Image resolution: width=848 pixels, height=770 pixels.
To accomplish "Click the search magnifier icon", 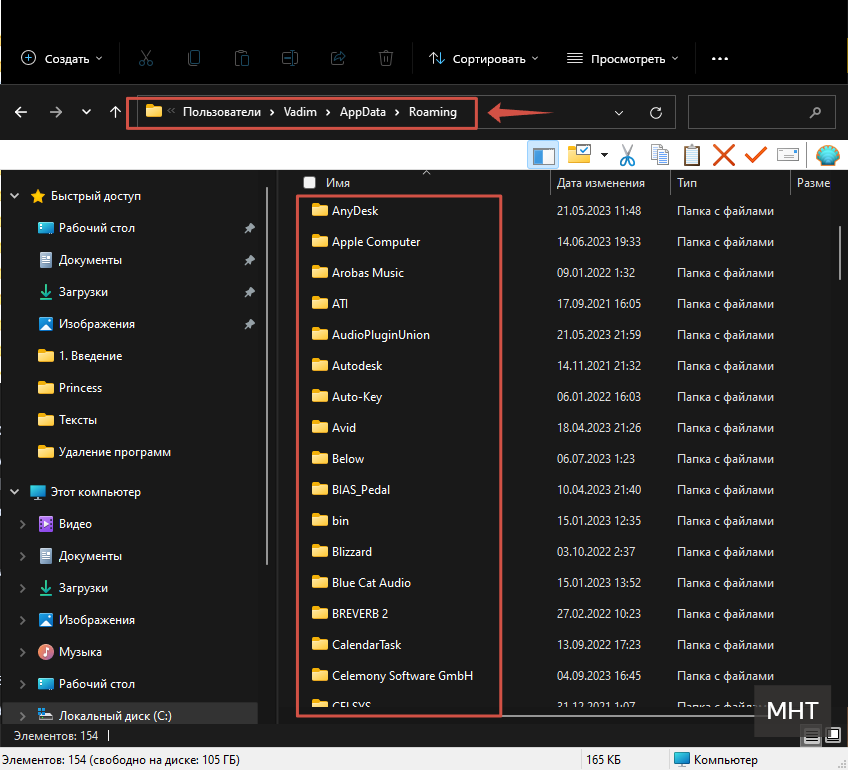I will [x=815, y=112].
